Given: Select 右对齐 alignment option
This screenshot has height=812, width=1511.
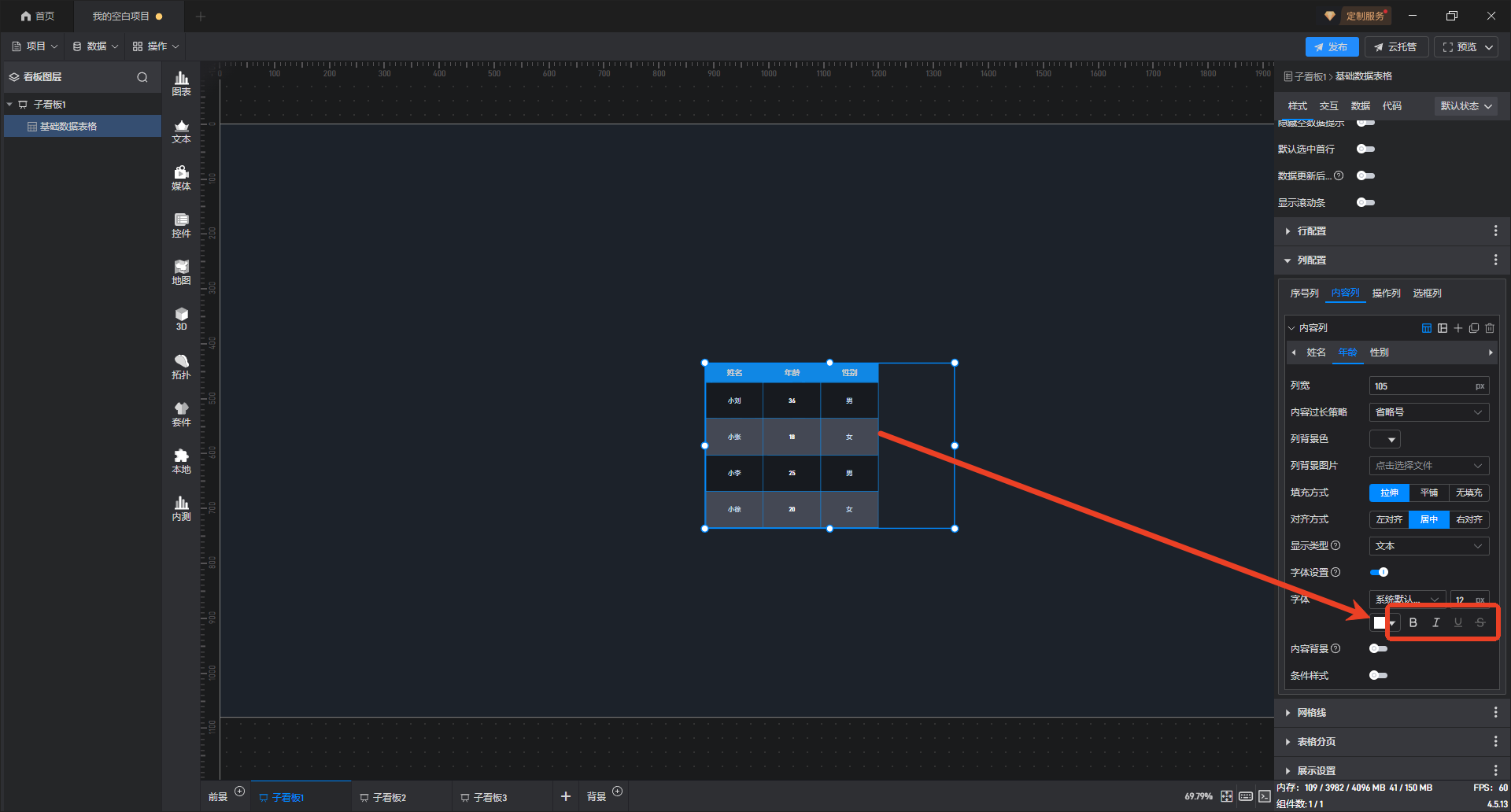Looking at the screenshot, I should pos(1469,519).
